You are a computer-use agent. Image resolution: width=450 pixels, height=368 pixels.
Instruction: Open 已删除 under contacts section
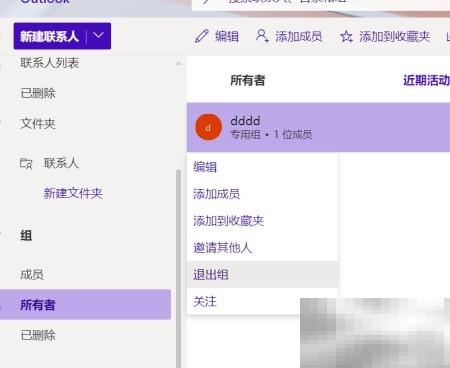(38, 93)
